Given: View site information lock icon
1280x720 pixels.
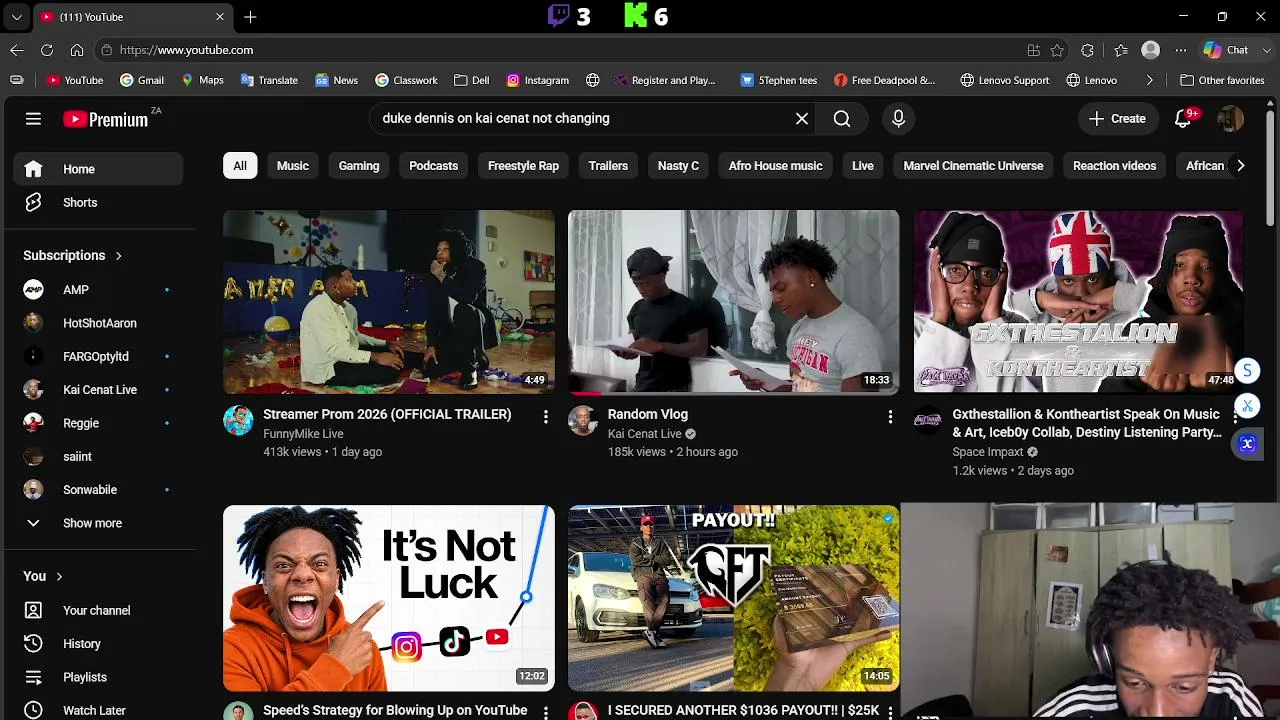Looking at the screenshot, I should tap(107, 50).
